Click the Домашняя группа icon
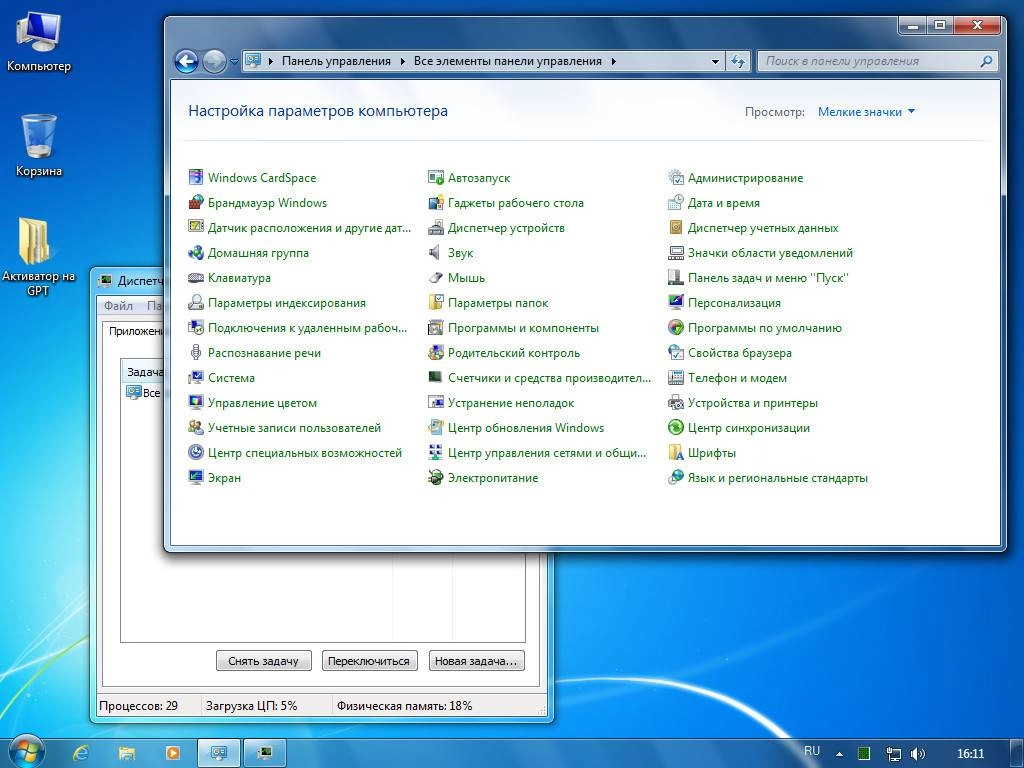 (x=195, y=252)
